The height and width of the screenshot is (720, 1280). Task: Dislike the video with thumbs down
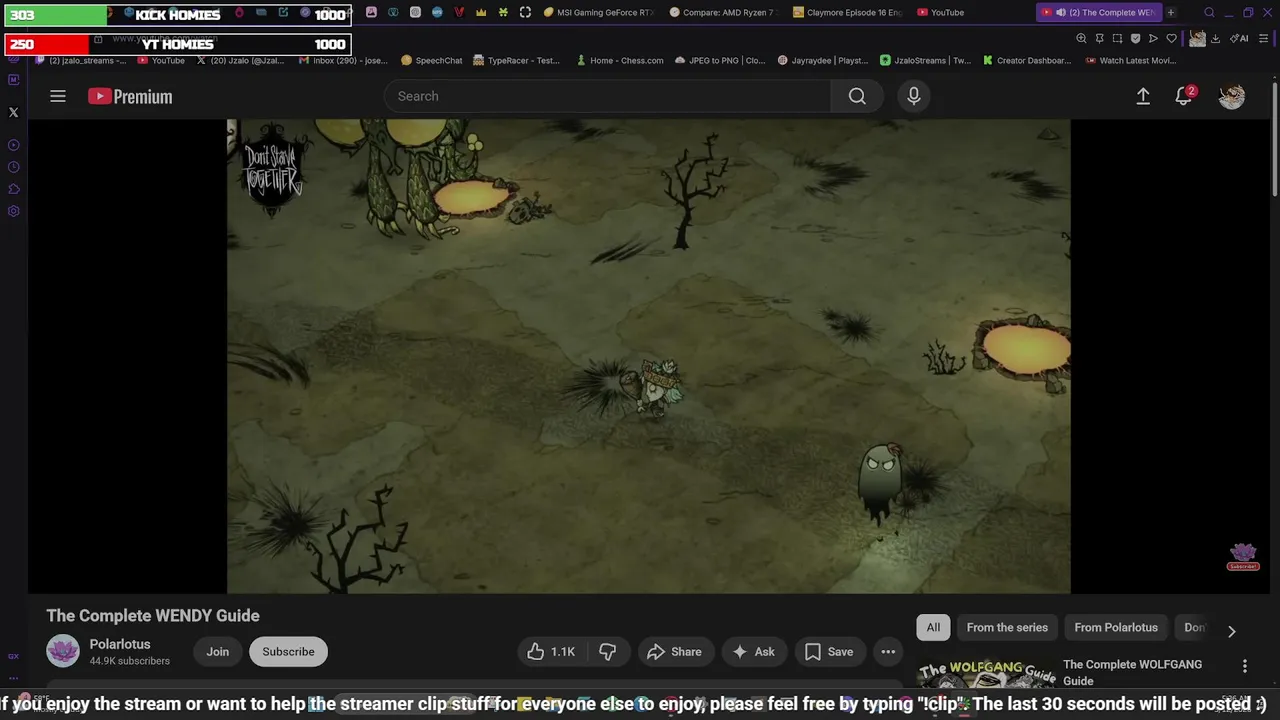608,652
